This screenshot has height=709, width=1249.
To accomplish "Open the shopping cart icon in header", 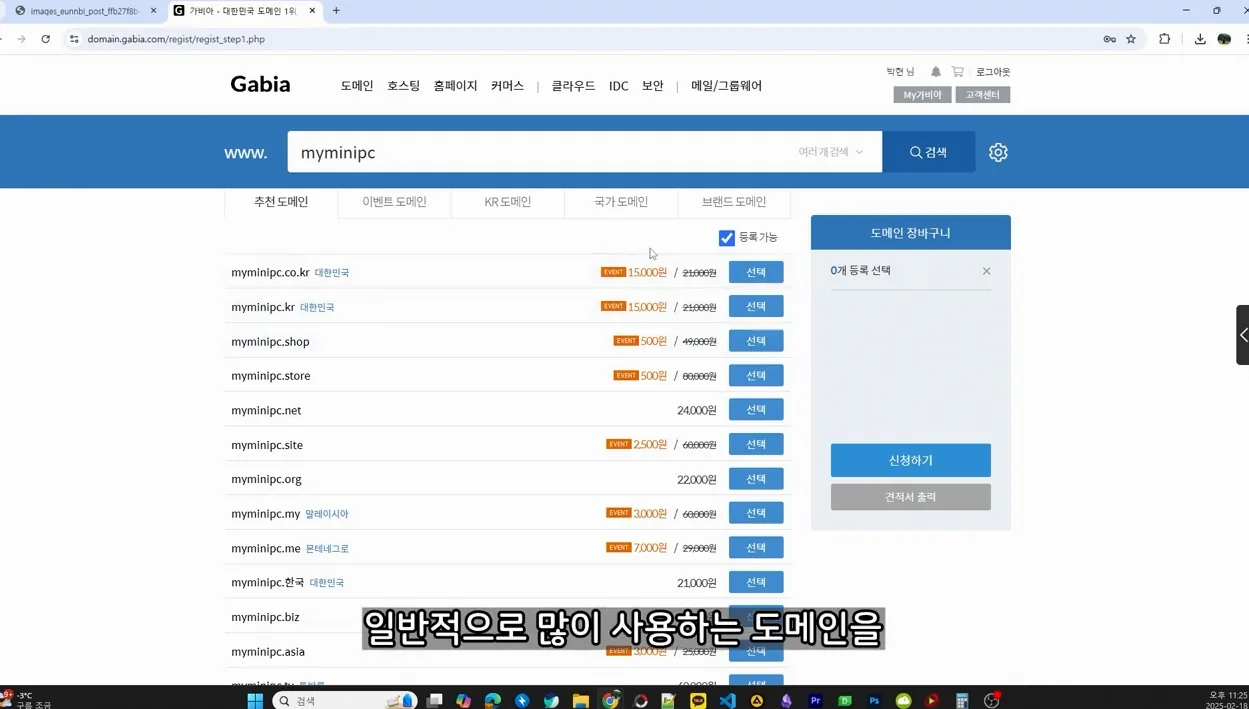I will click(x=958, y=72).
